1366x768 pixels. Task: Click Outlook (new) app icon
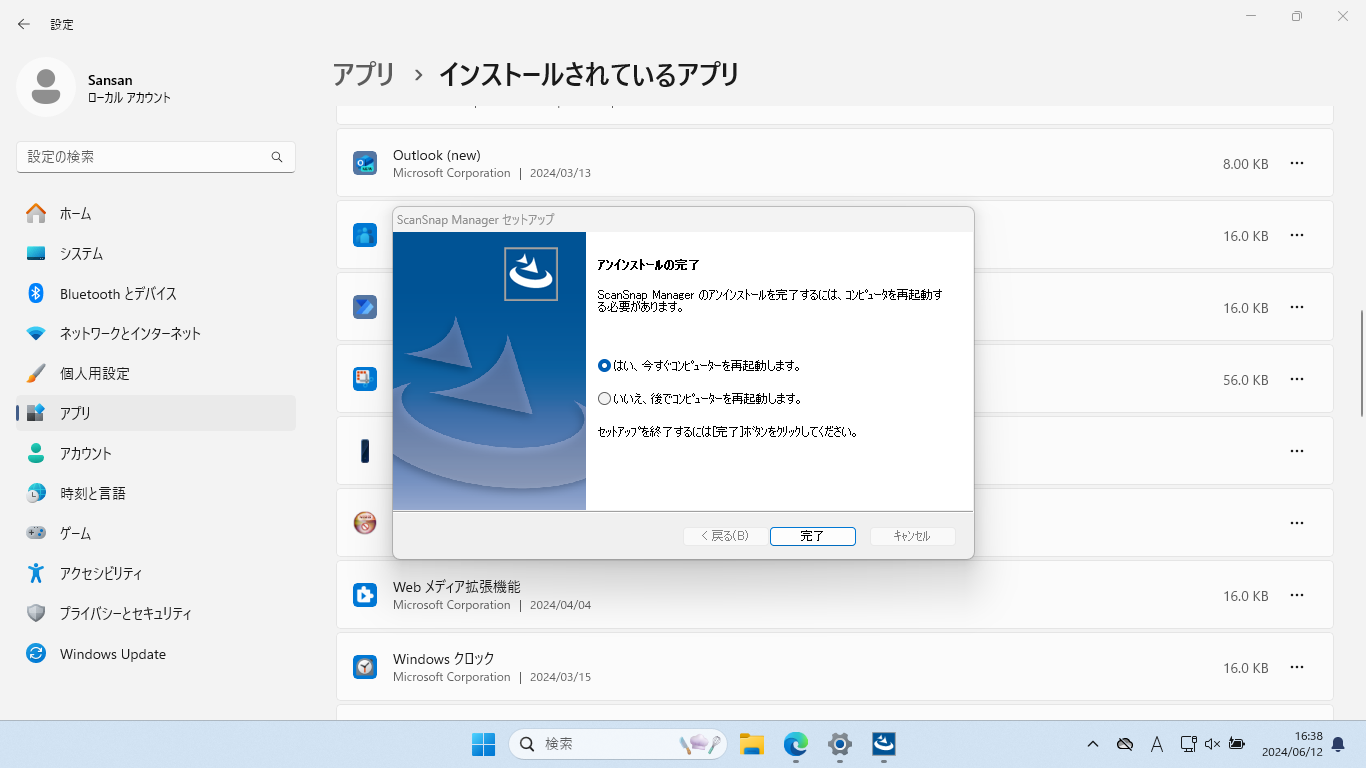pyautogui.click(x=365, y=163)
